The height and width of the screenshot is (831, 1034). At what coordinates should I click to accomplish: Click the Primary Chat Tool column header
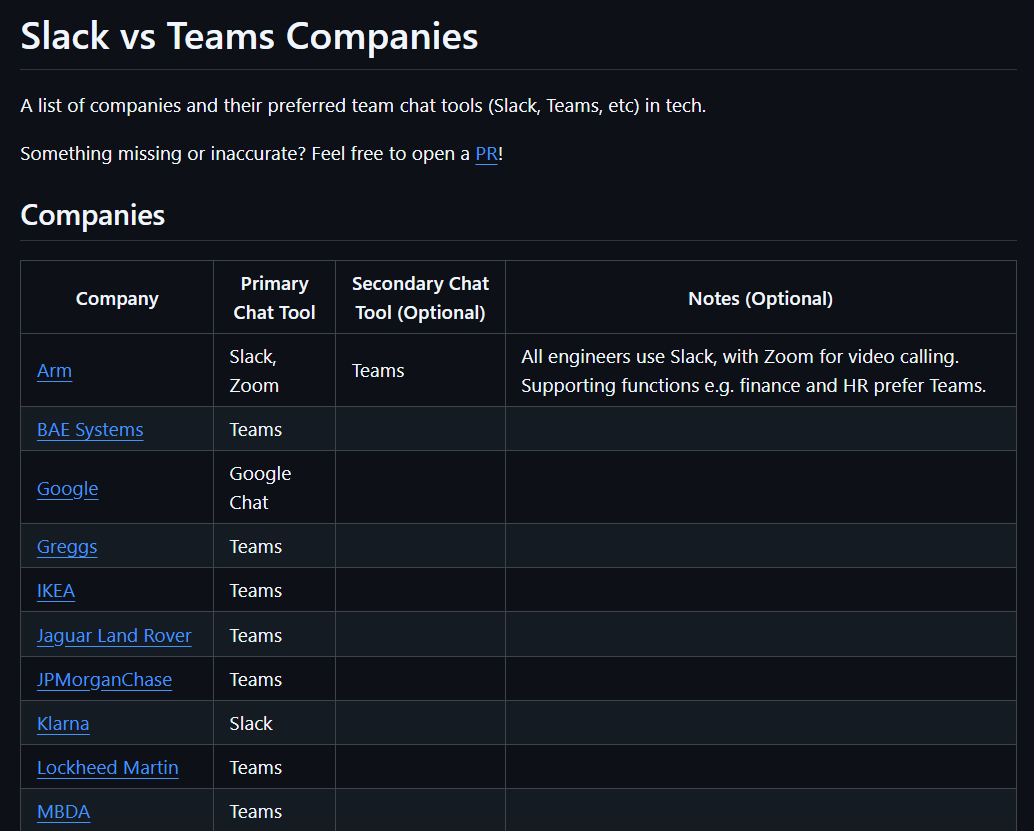274,298
